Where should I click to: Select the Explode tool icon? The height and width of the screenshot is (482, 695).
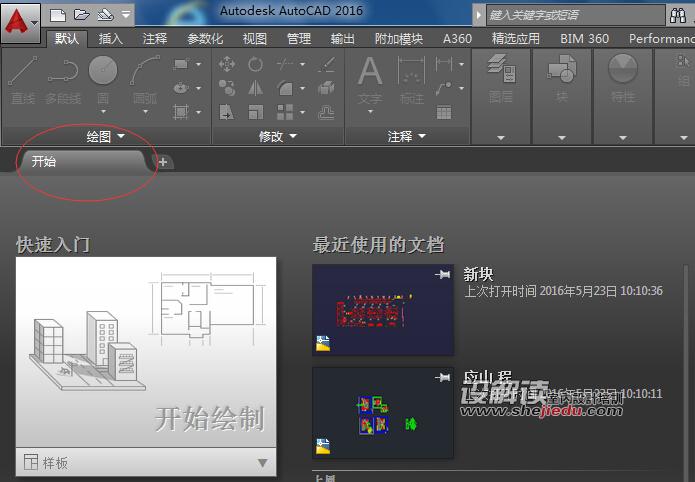326,88
